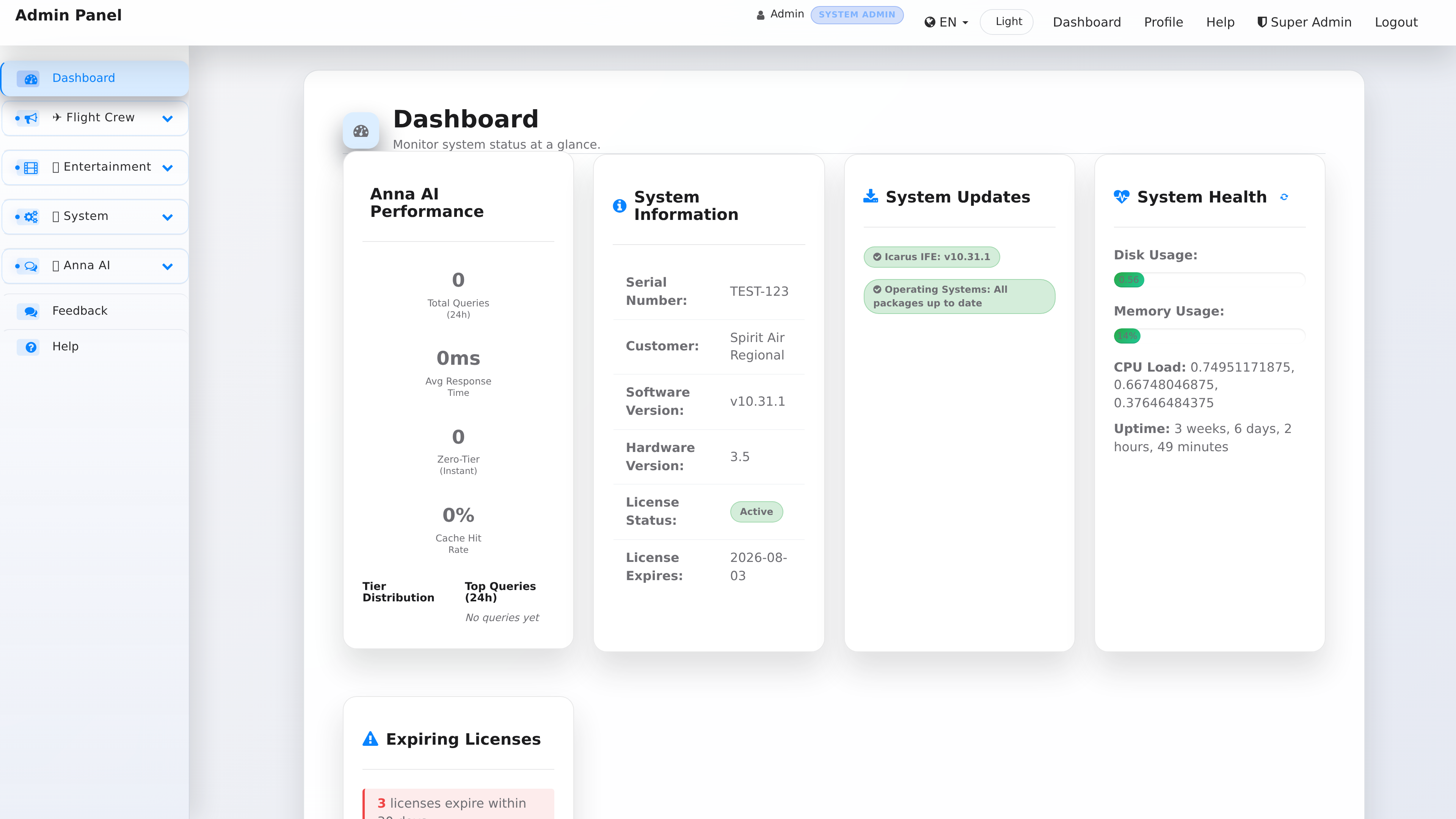Click the Expiring Licenses warning triangle icon
The width and height of the screenshot is (1456, 819).
coord(370,739)
